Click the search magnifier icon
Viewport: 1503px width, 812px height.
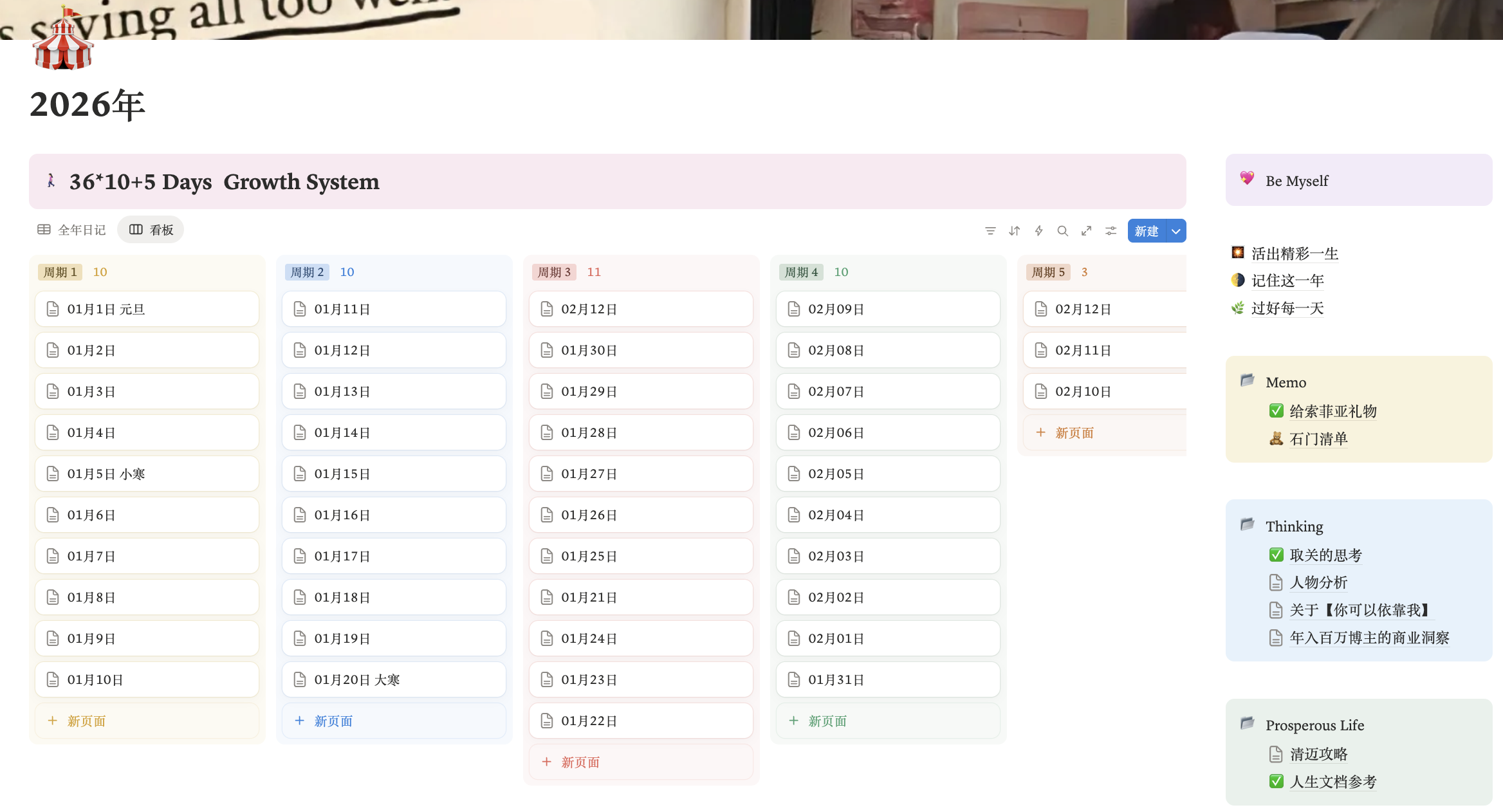pyautogui.click(x=1062, y=230)
